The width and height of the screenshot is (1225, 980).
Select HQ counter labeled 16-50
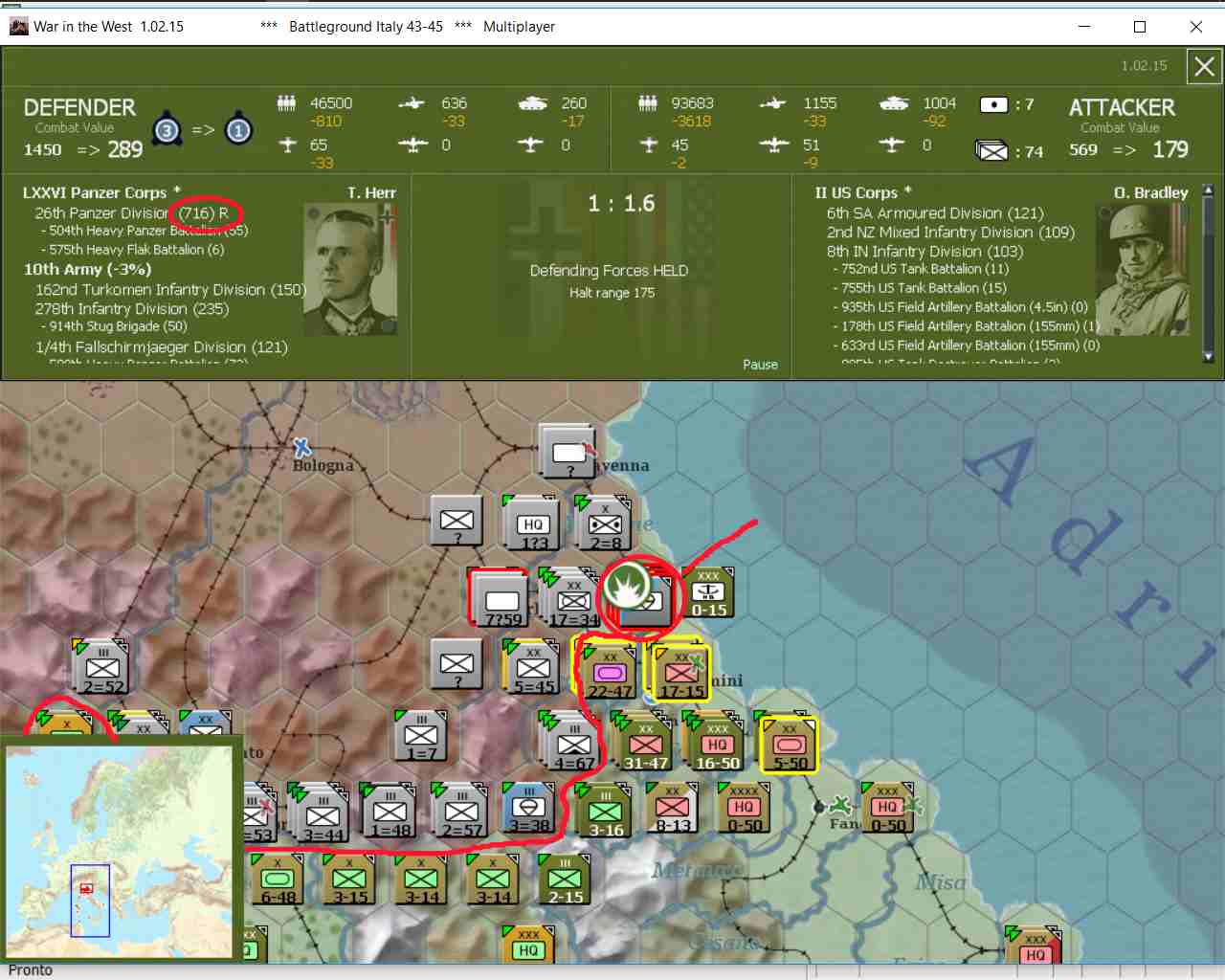click(x=718, y=745)
